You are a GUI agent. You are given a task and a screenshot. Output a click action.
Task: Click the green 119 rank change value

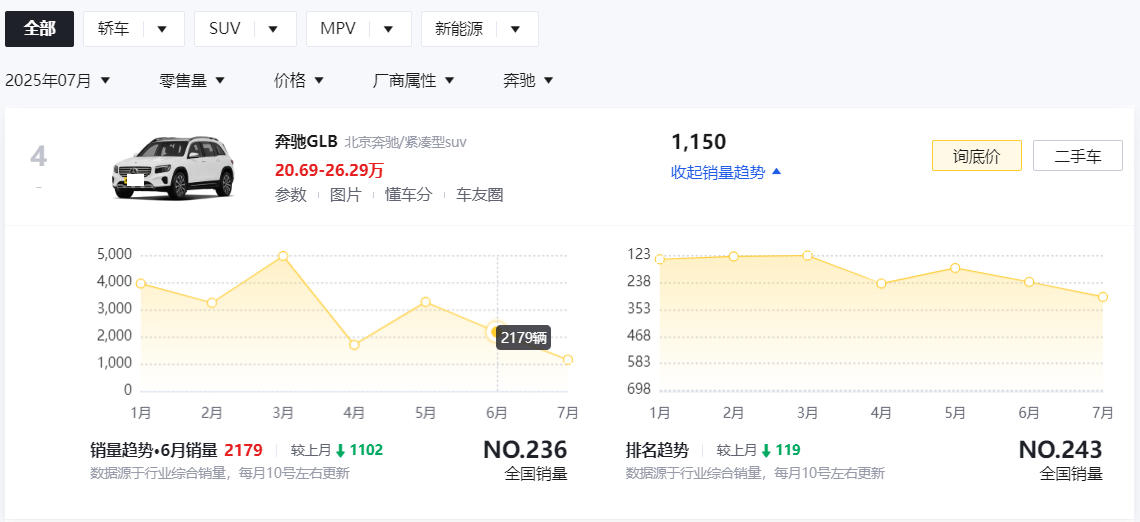tap(788, 450)
